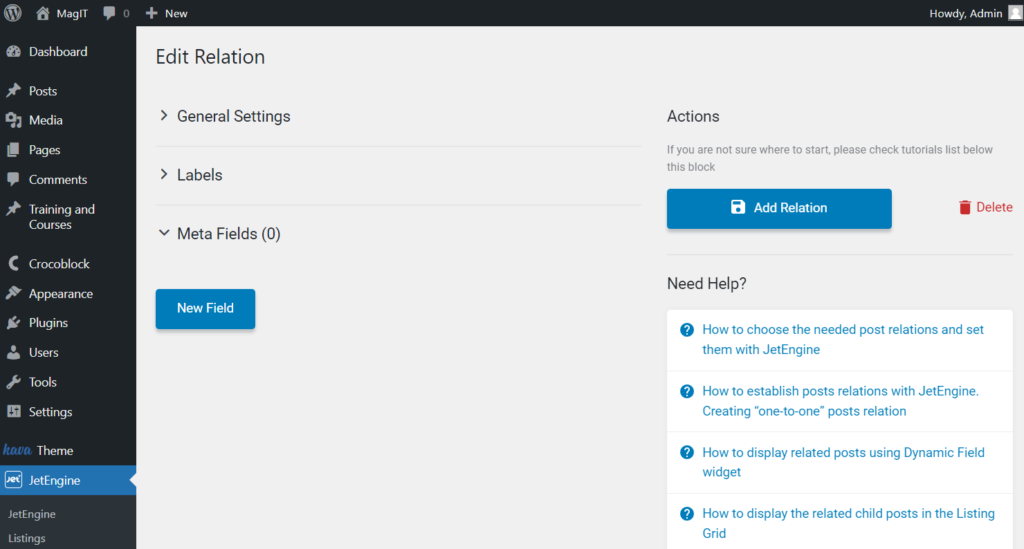Click the Labels heading text

[x=200, y=175]
